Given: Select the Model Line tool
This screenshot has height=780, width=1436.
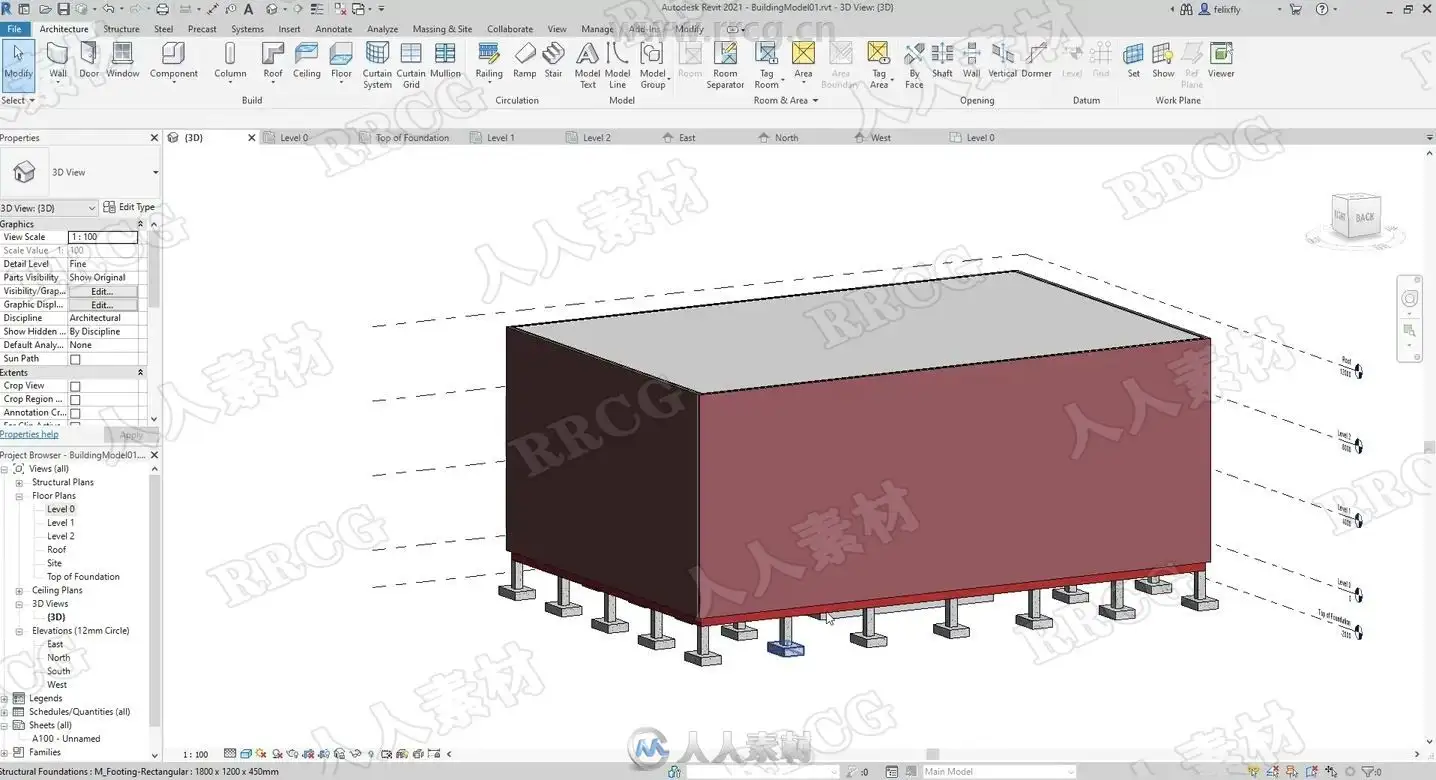Looking at the screenshot, I should [x=618, y=66].
